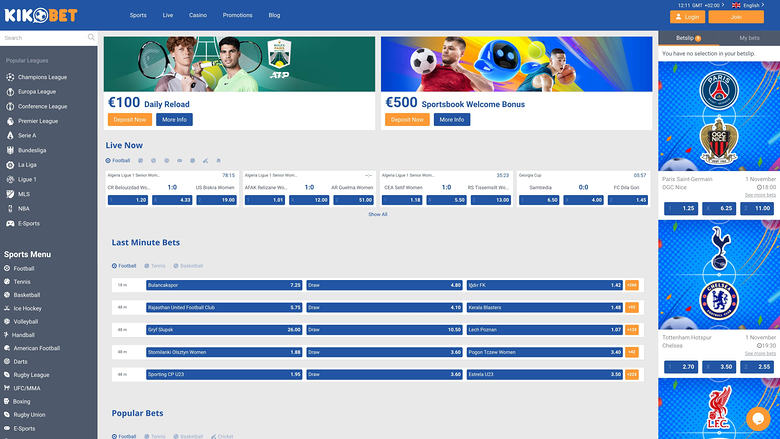Image resolution: width=780 pixels, height=439 pixels.
Task: Open the live chat bubble
Action: click(x=758, y=419)
